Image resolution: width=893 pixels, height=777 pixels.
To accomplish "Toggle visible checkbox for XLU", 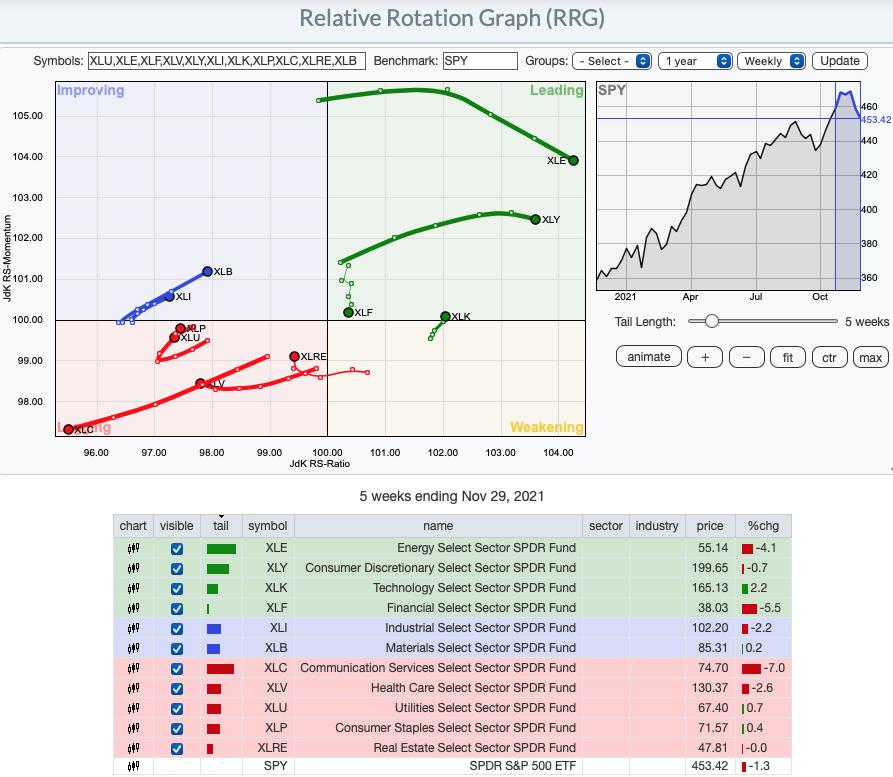I will (x=177, y=709).
